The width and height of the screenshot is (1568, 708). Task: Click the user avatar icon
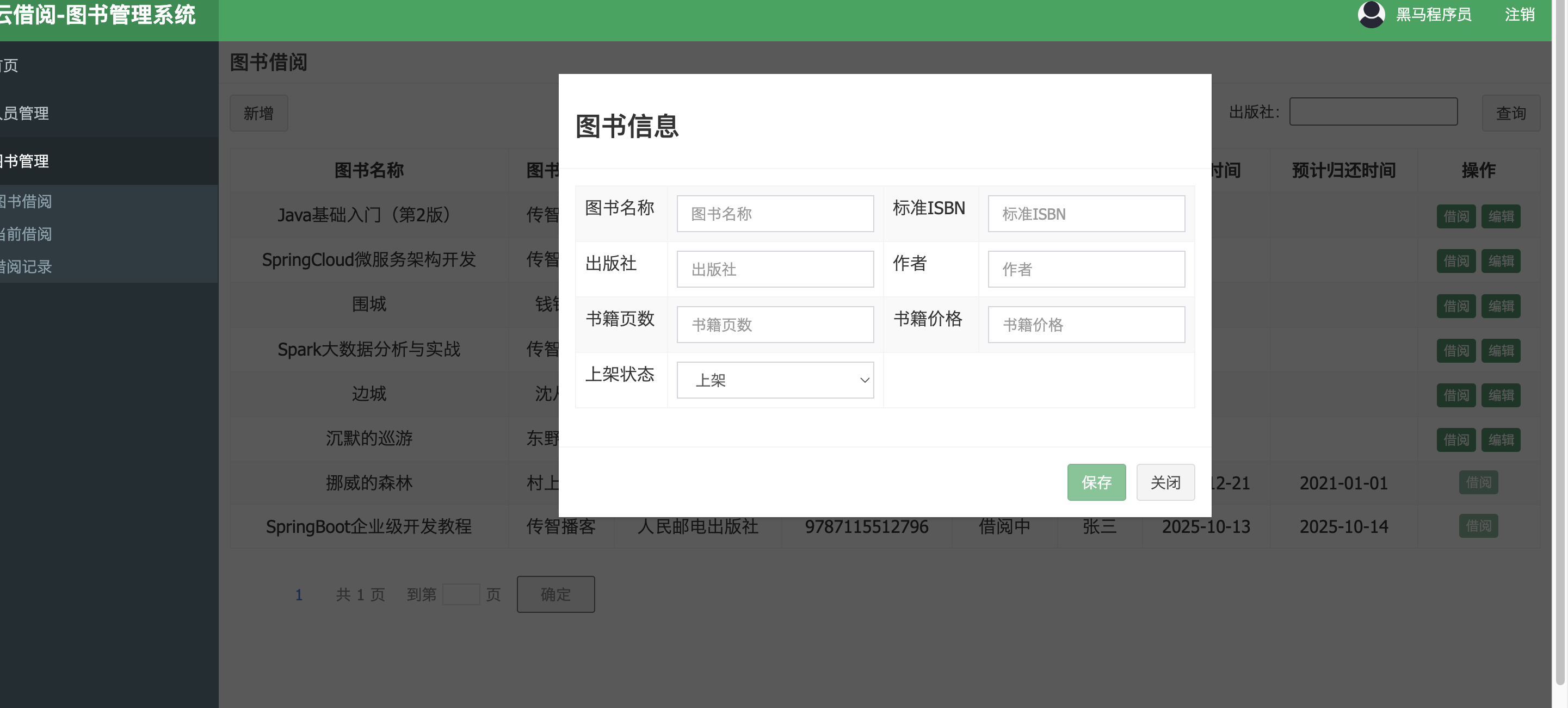1371,14
